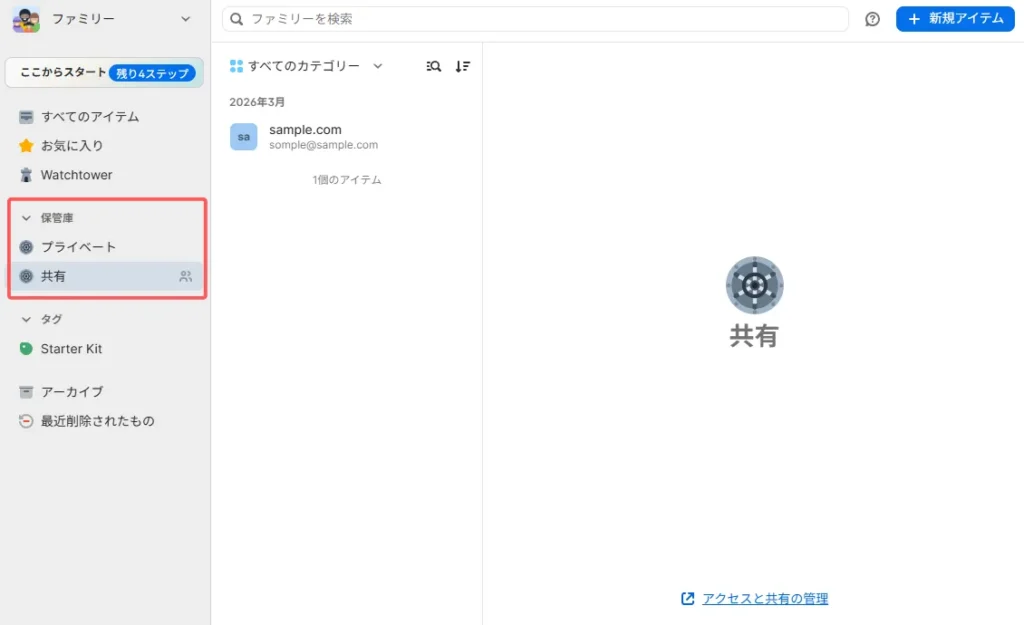Collapse the タグ section

27,319
